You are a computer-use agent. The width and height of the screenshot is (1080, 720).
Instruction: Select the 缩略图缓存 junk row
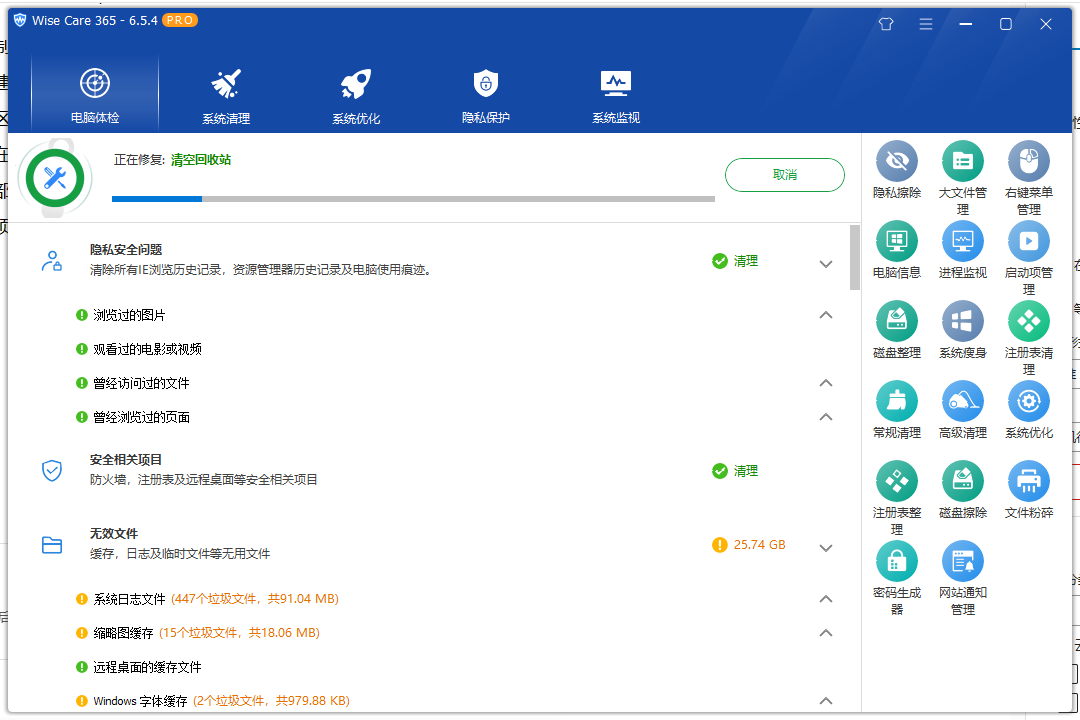tap(198, 633)
